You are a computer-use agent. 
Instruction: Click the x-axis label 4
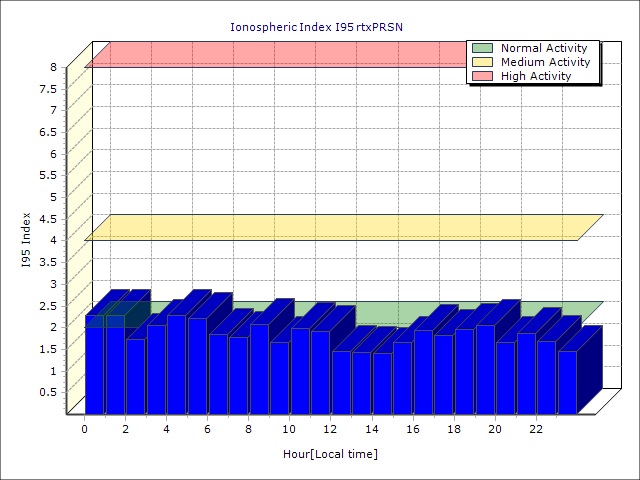tap(167, 429)
